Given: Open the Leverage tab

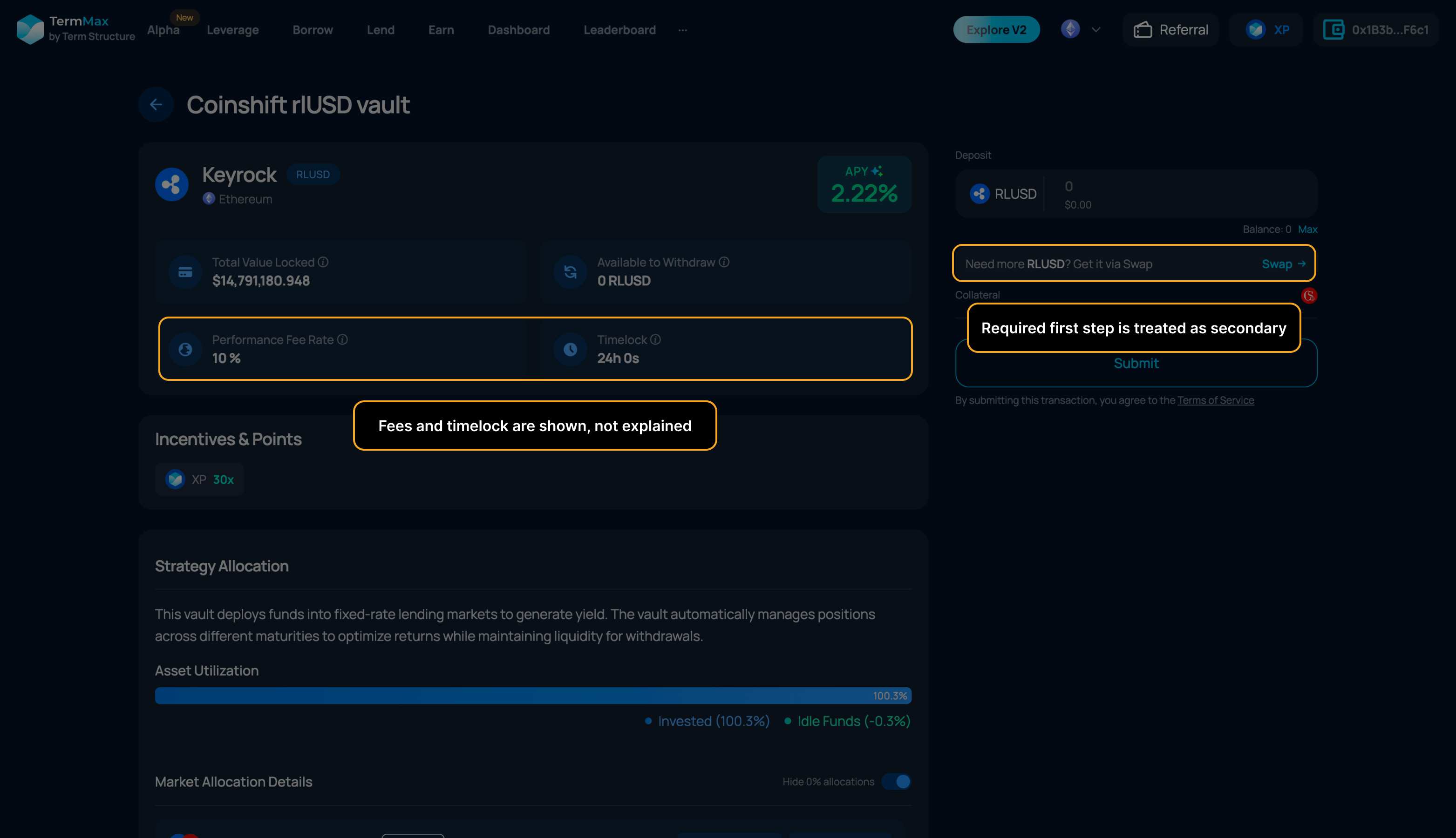Looking at the screenshot, I should click(232, 30).
